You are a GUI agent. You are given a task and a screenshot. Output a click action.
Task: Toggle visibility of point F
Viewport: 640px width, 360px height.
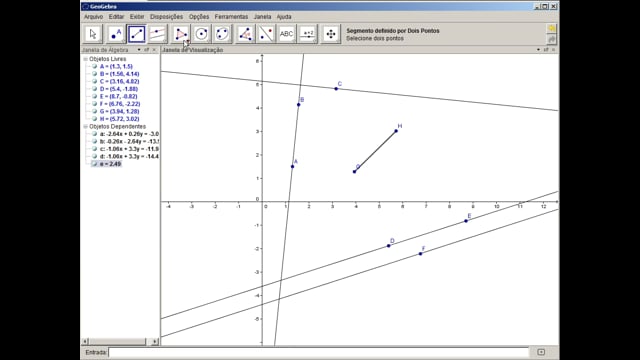[x=94, y=104]
